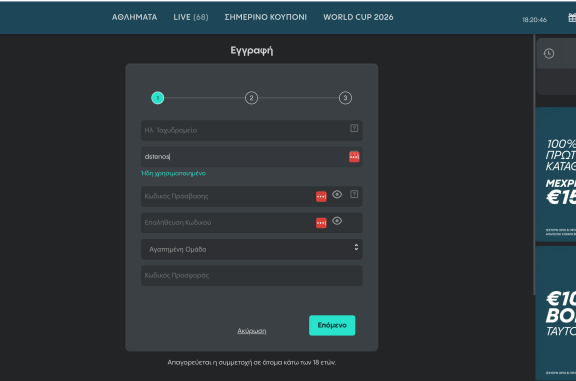Open the Αγαπημένη Ομάδα dropdown
The width and height of the screenshot is (576, 381).
coord(252,249)
